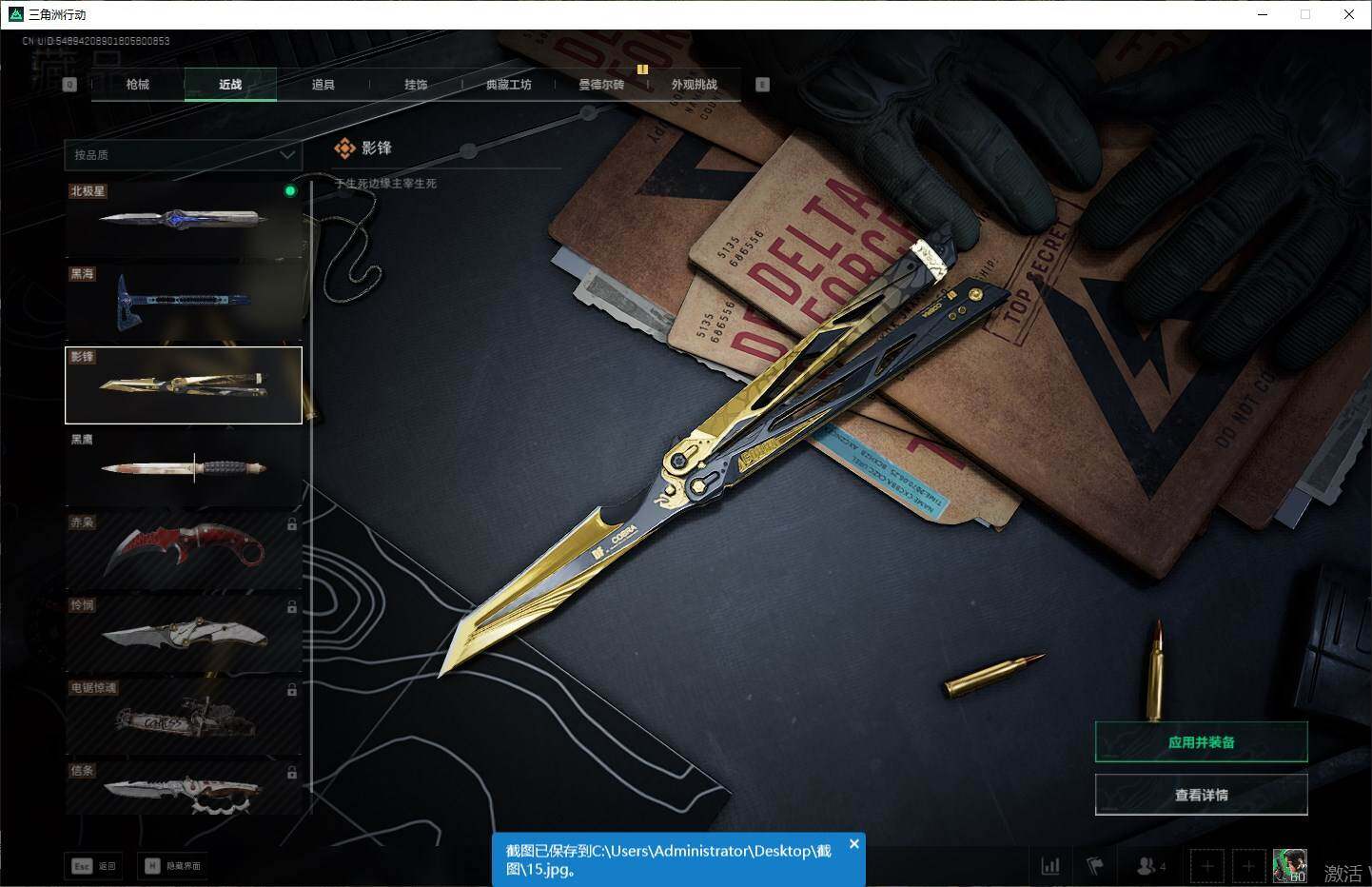This screenshot has height=887, width=1372.
Task: Dismiss the screenshot saved notification
Action: click(853, 844)
